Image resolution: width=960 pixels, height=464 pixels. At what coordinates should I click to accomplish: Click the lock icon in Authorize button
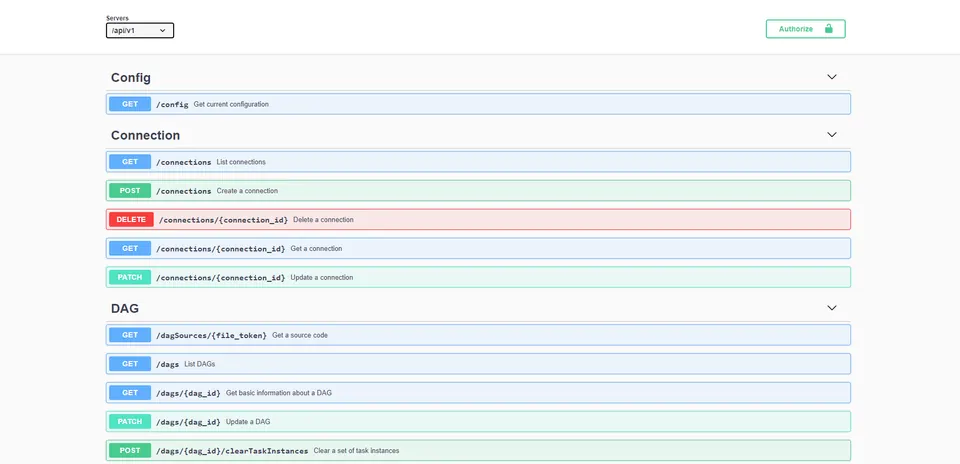click(828, 29)
